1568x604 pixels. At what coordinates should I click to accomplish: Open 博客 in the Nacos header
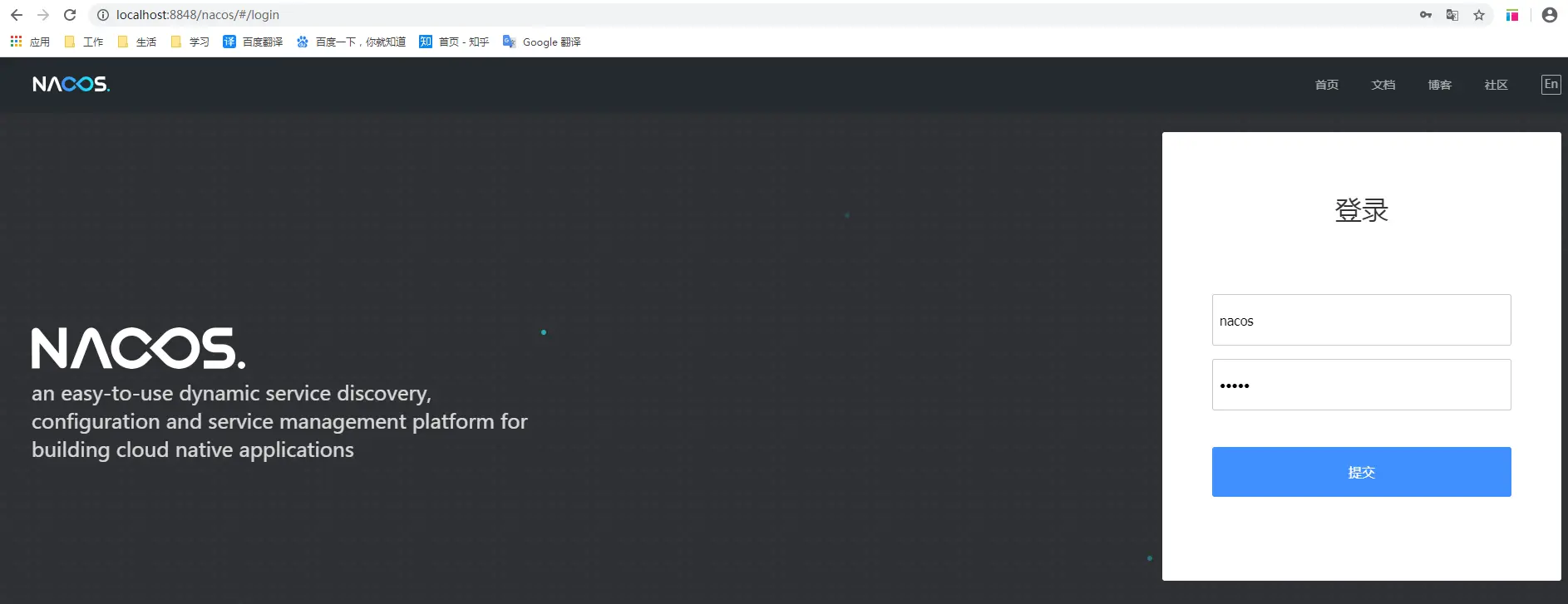click(1440, 85)
